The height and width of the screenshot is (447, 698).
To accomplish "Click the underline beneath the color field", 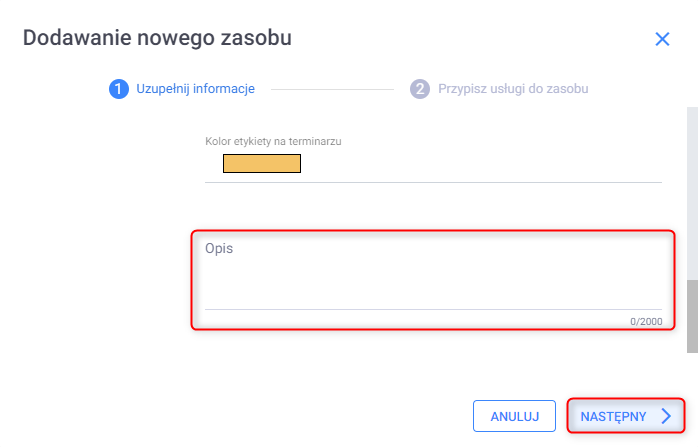I will (432, 182).
